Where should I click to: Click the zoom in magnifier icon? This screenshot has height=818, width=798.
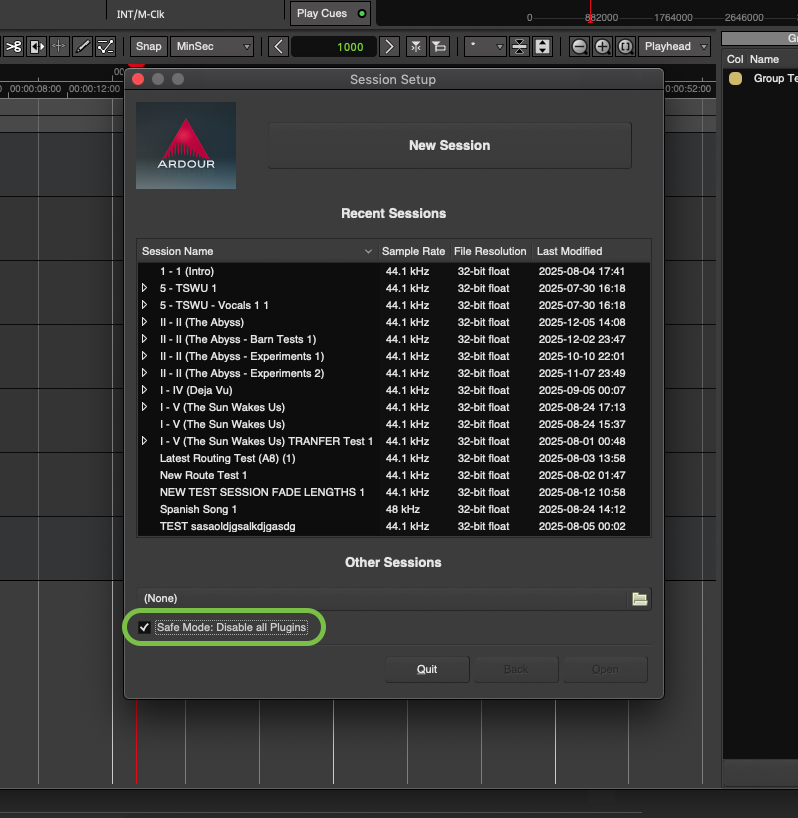click(602, 47)
